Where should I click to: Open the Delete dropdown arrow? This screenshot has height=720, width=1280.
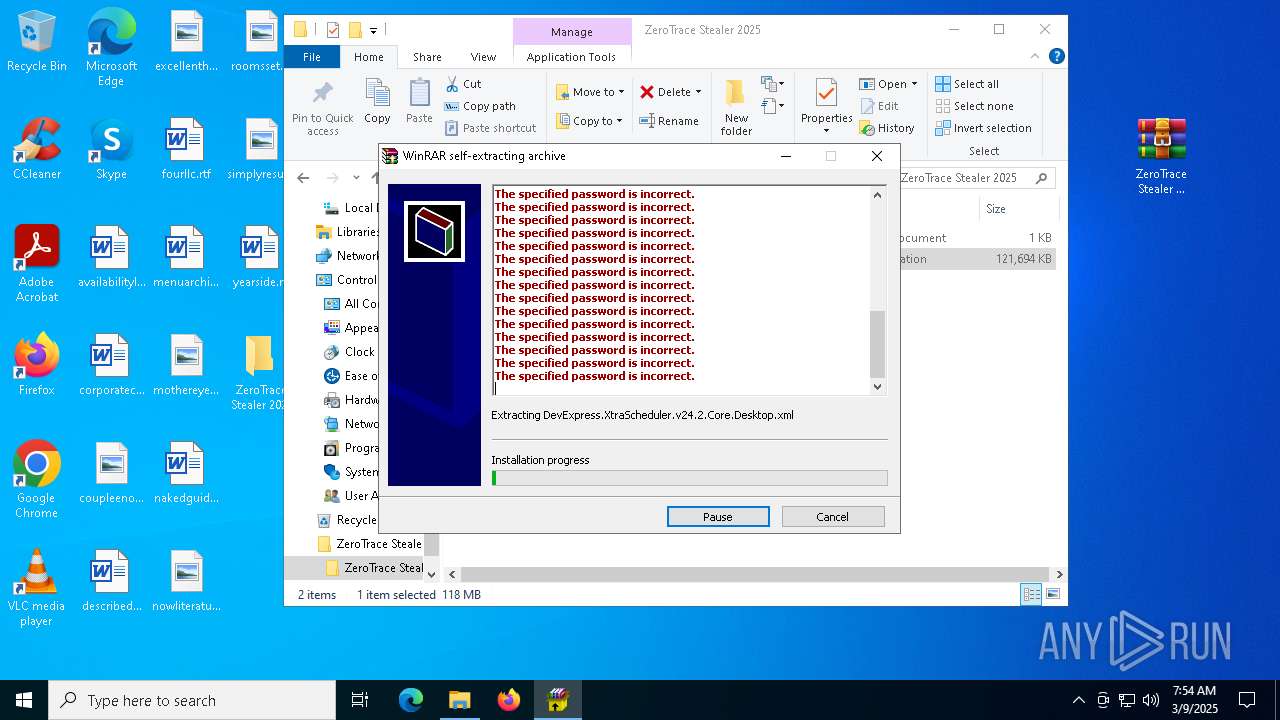[698, 92]
